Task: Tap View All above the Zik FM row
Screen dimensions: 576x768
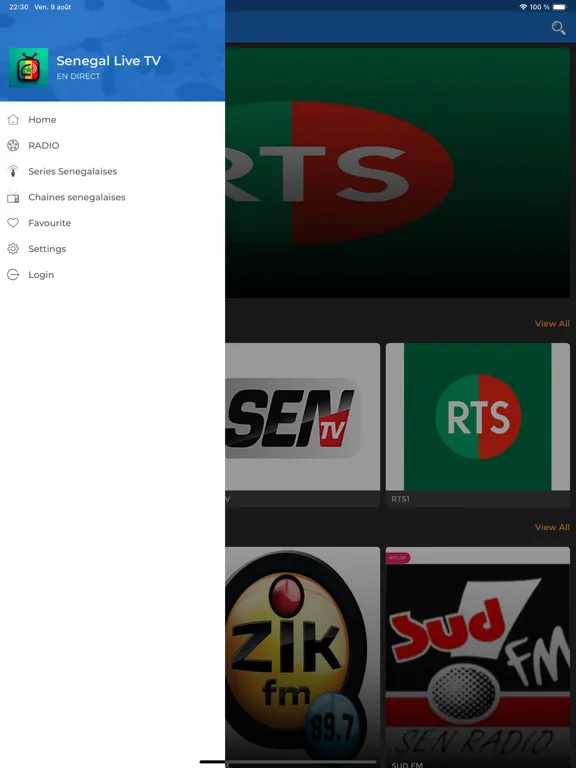Action: pos(552,528)
